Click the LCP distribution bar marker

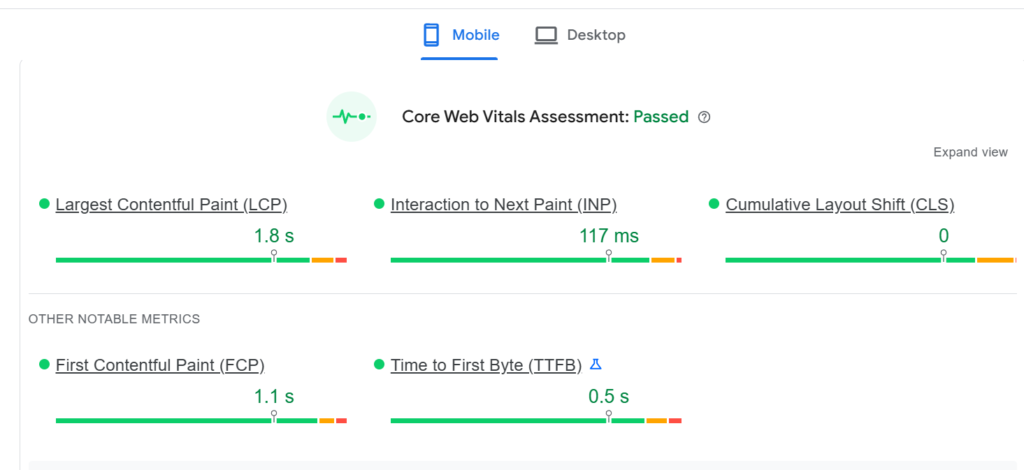coord(274,256)
